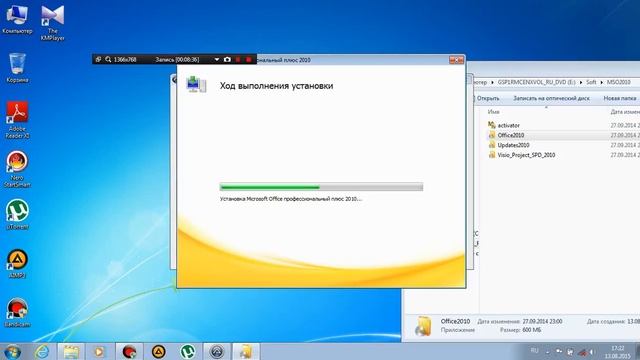Click GSP1RMCENXVOL_RU_DVD (E:) breadcrumb segment

(x=536, y=82)
